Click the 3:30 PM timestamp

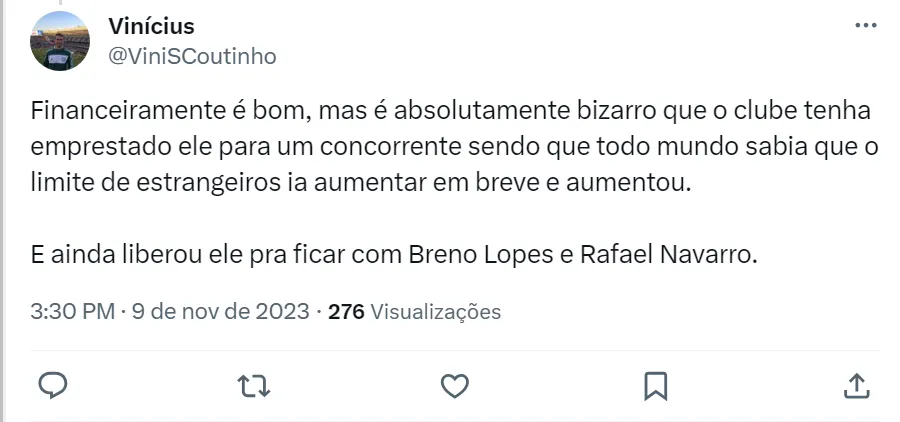tap(72, 312)
